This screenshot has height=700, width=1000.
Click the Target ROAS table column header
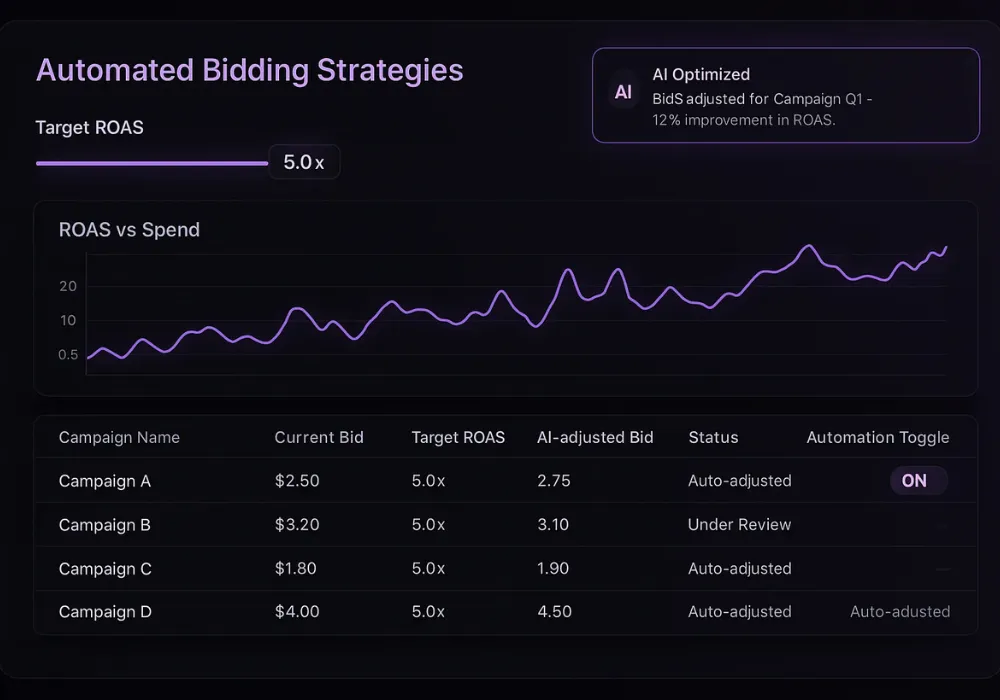point(458,437)
